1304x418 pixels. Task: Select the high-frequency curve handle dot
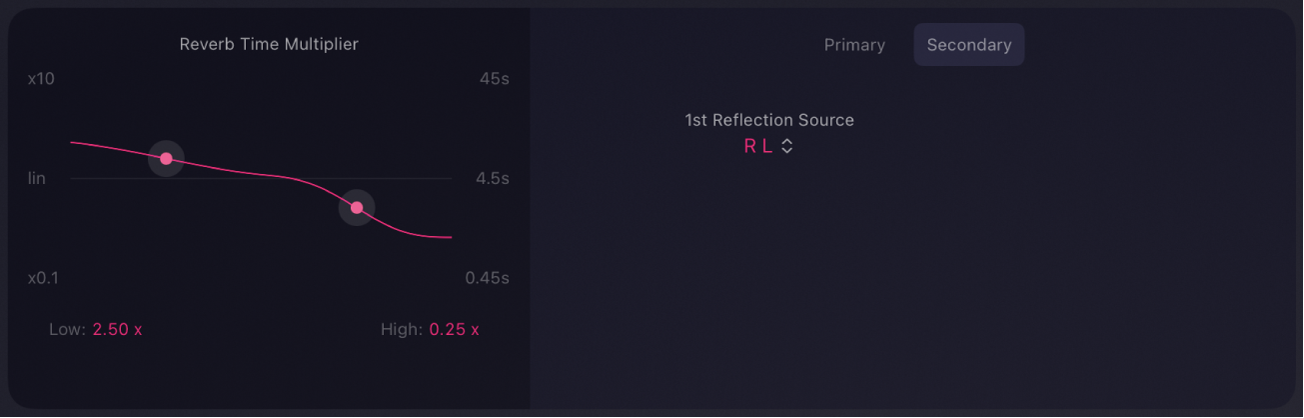click(357, 207)
